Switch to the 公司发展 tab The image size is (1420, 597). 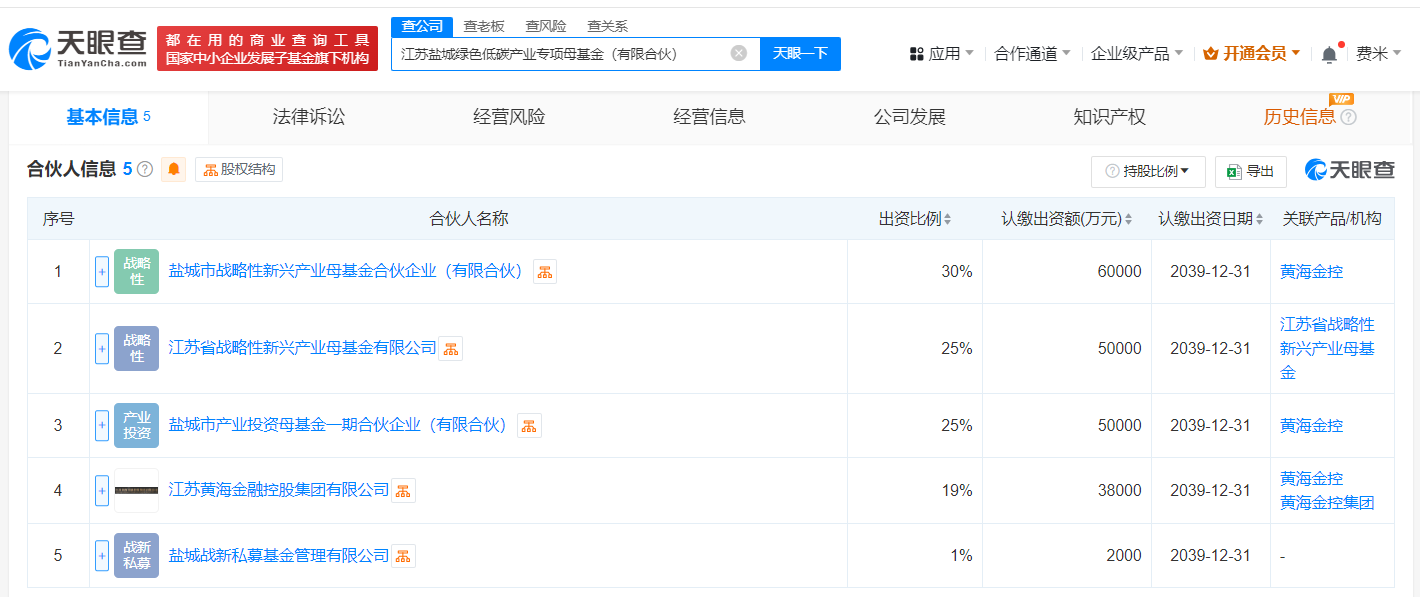point(909,117)
